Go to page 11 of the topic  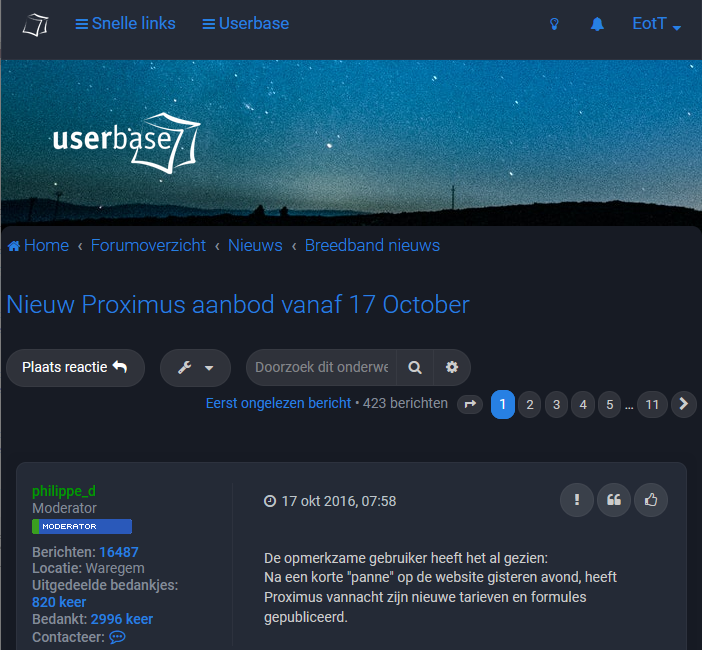[652, 405]
